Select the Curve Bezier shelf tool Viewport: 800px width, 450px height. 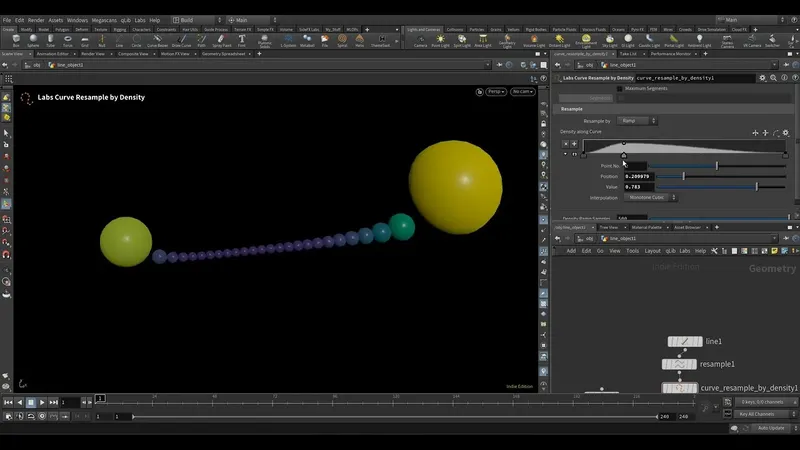tap(157, 40)
